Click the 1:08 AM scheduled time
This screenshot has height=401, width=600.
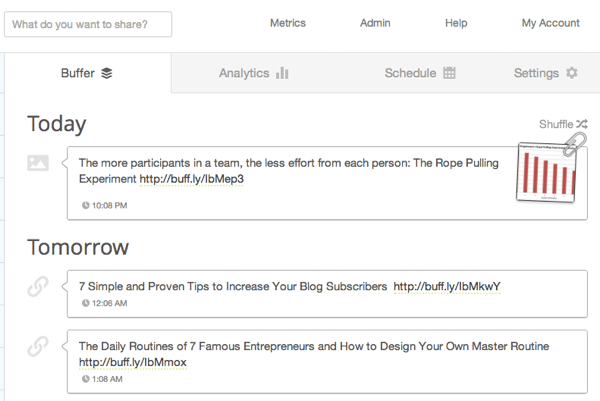107,379
